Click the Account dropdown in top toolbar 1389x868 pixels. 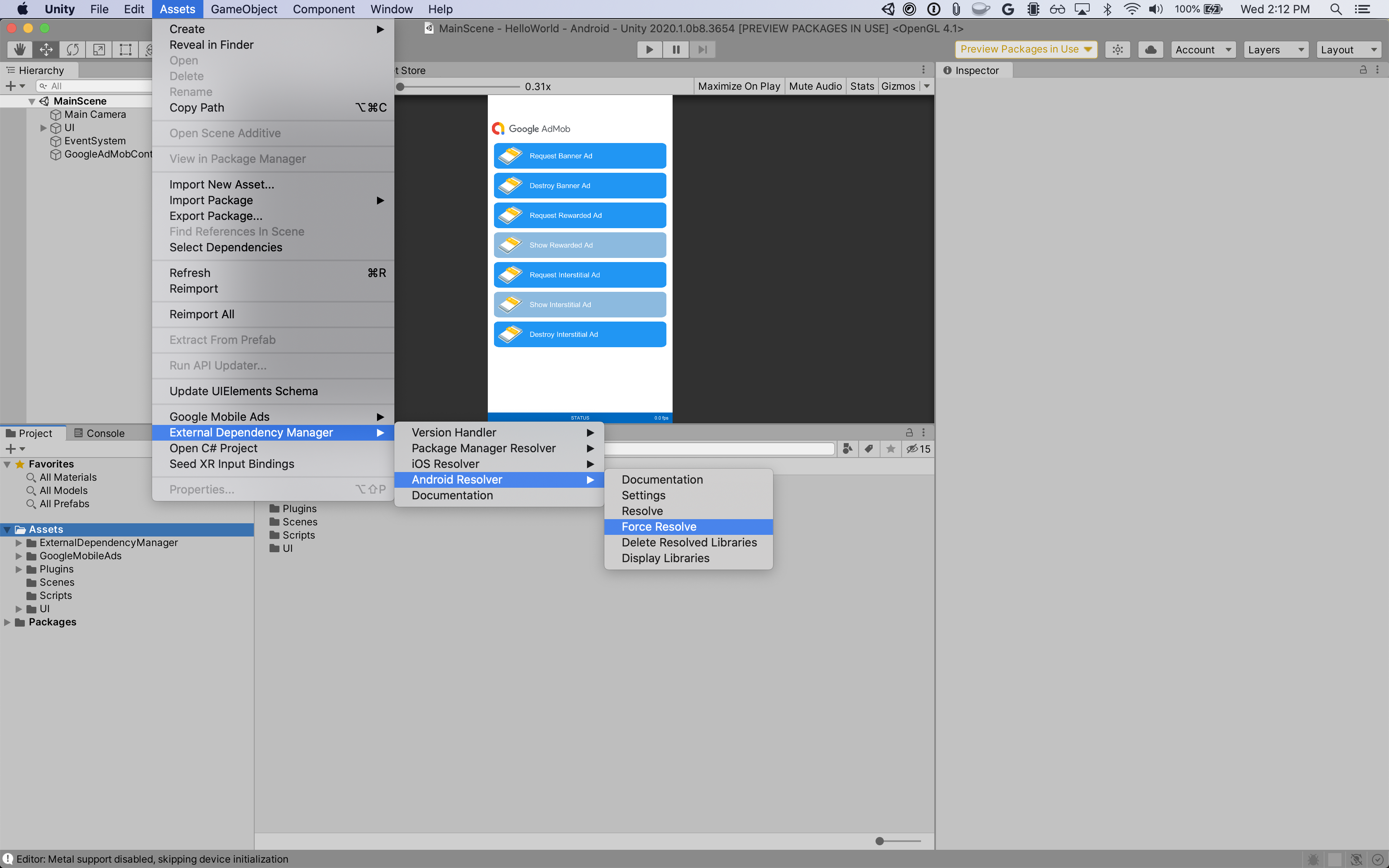[x=1201, y=49]
